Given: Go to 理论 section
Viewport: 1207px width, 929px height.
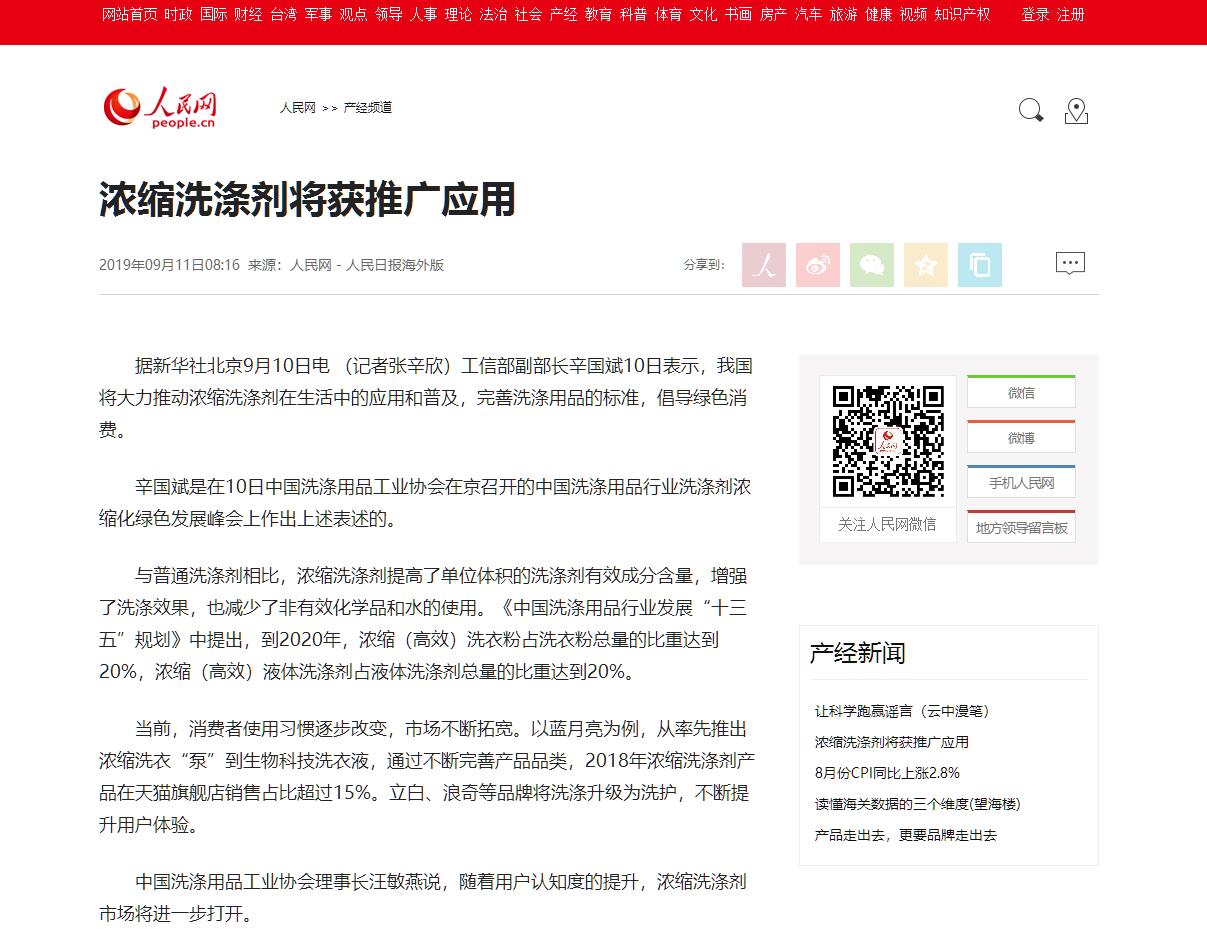Looking at the screenshot, I should 459,15.
